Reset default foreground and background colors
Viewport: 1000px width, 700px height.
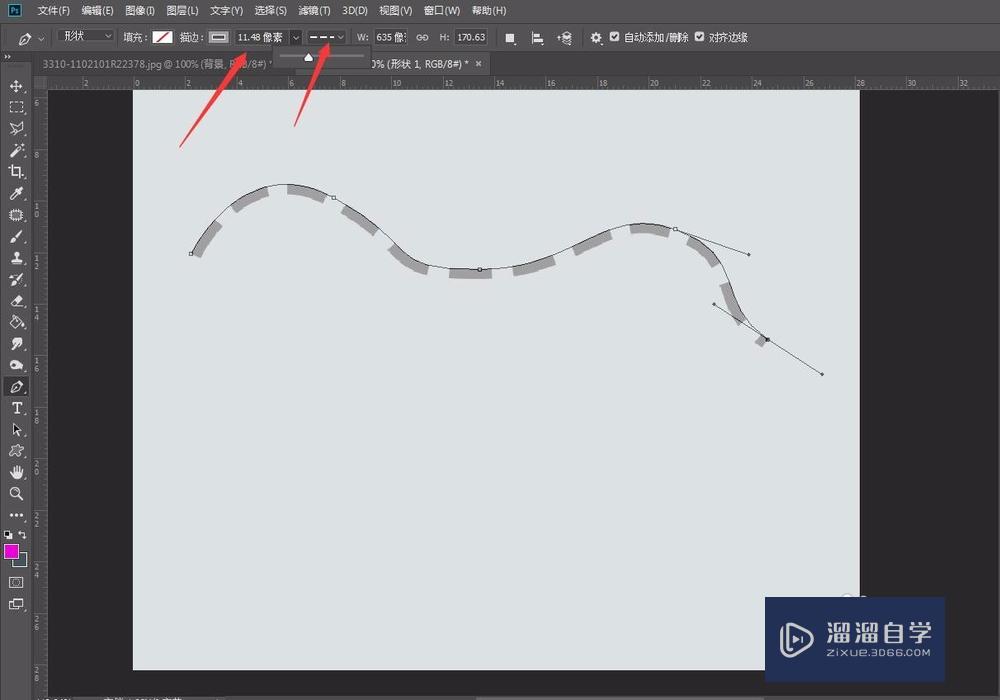pyautogui.click(x=8, y=535)
